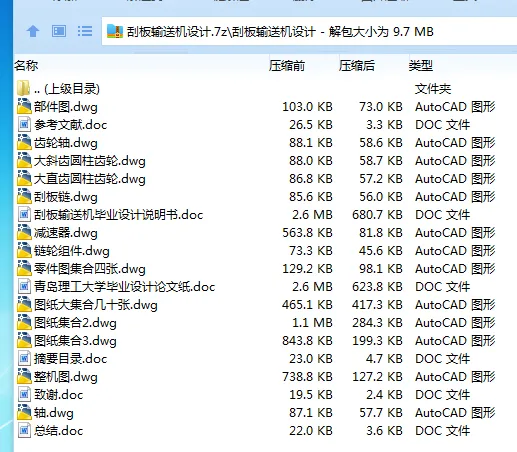This screenshot has height=452, width=517.
Task: Select the file name 齿轮轴.dwg
Action: point(66,143)
